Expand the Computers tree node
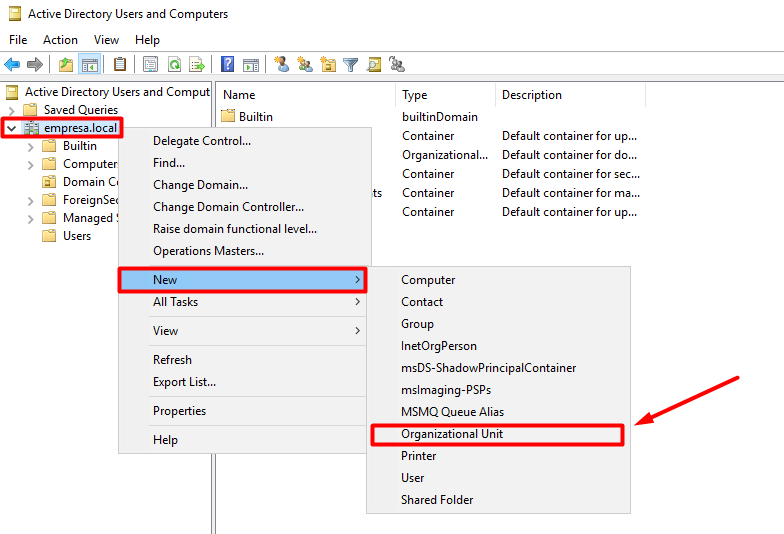This screenshot has height=534, width=784. (x=30, y=164)
